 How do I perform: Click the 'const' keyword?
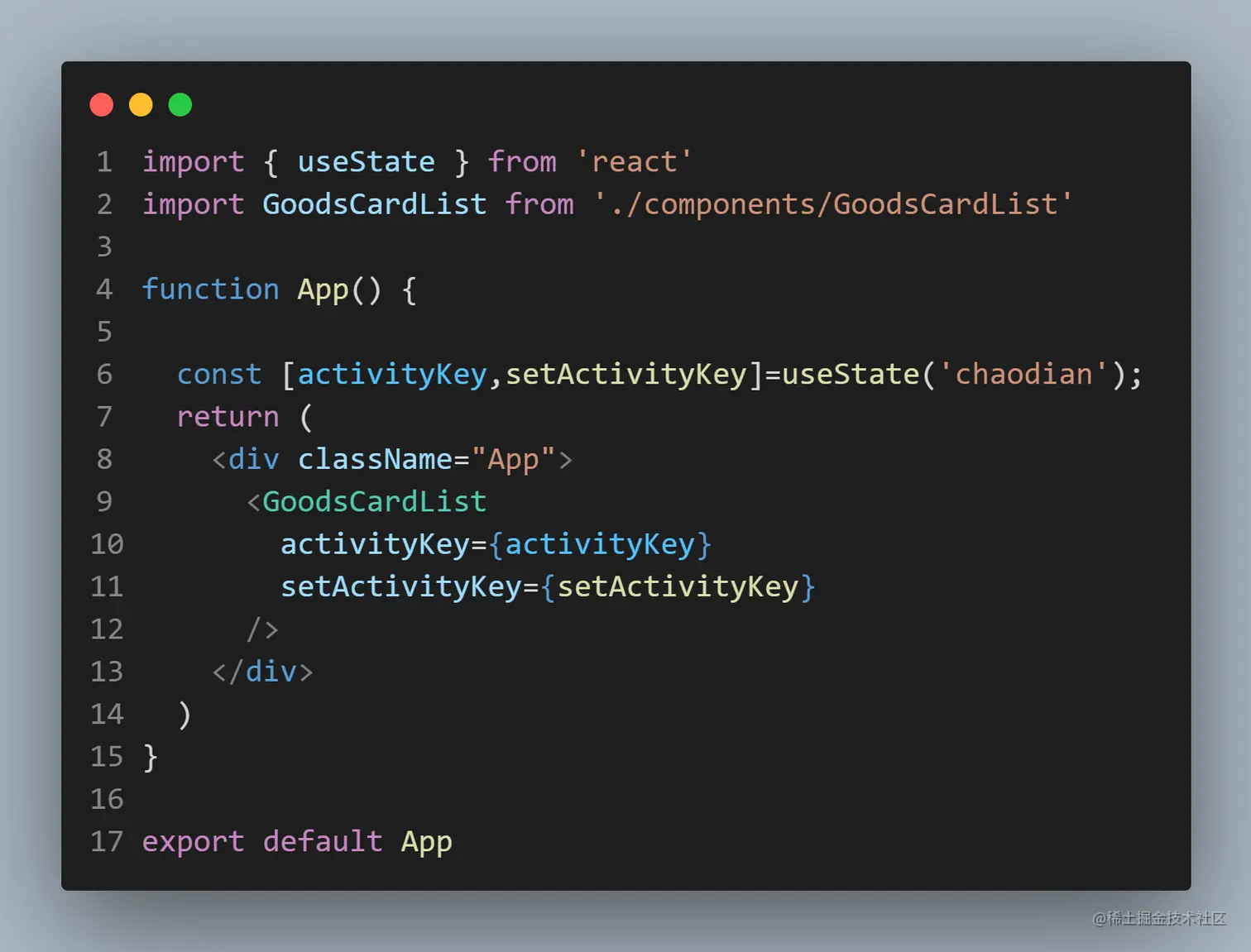(219, 374)
